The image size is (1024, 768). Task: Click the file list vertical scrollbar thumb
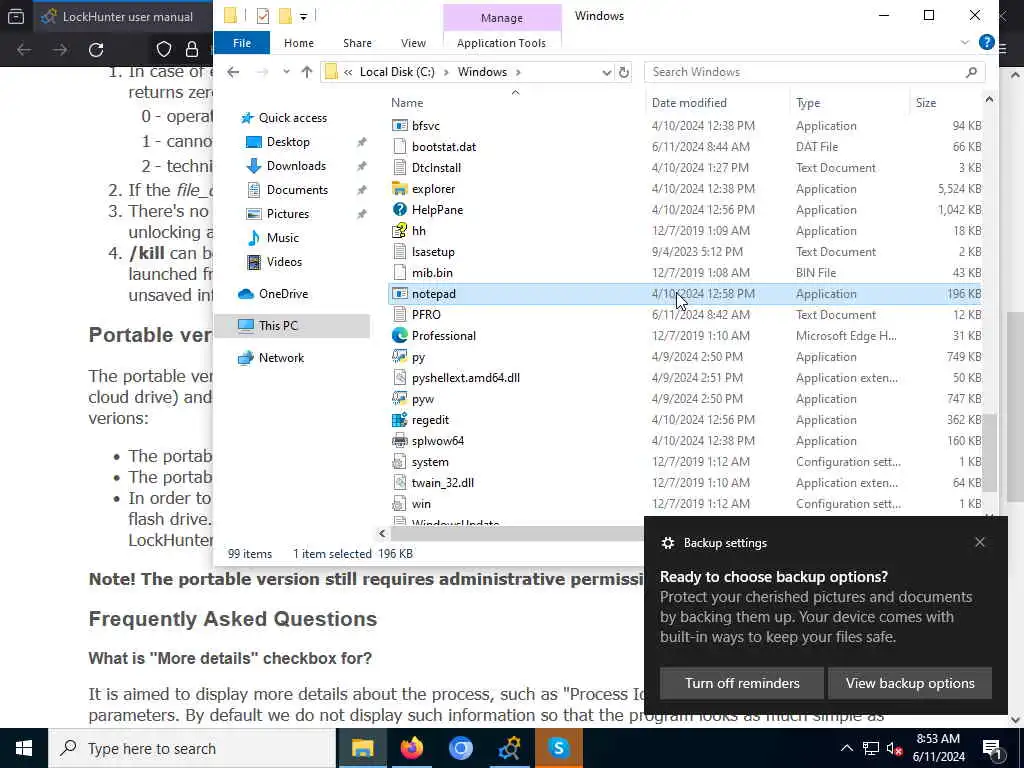(989, 452)
